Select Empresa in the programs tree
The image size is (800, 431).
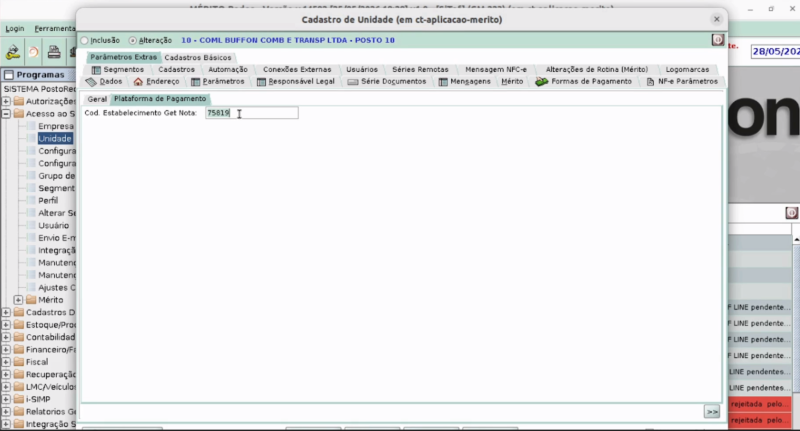56,126
